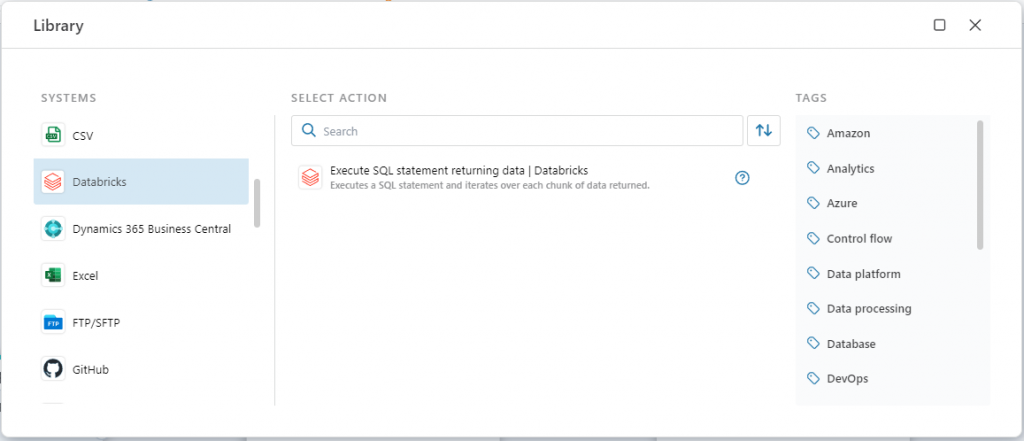Open the GitHub system icon
1024x441 pixels.
(x=53, y=369)
